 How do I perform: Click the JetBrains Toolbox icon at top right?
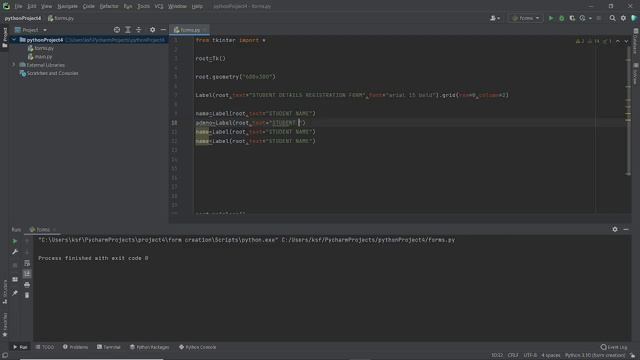634,18
